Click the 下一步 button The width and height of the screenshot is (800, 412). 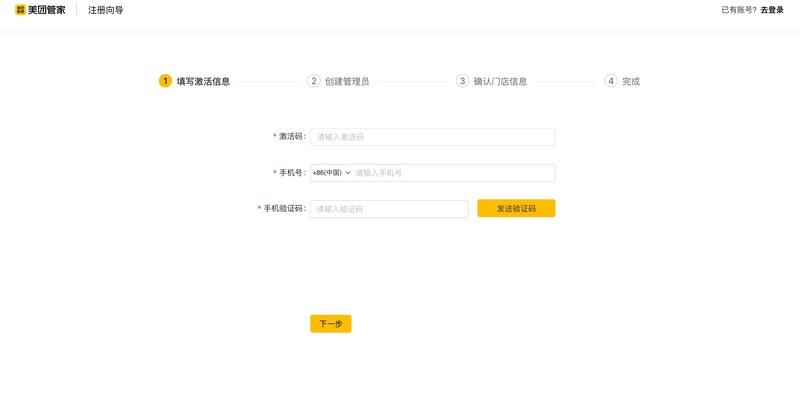(x=331, y=324)
